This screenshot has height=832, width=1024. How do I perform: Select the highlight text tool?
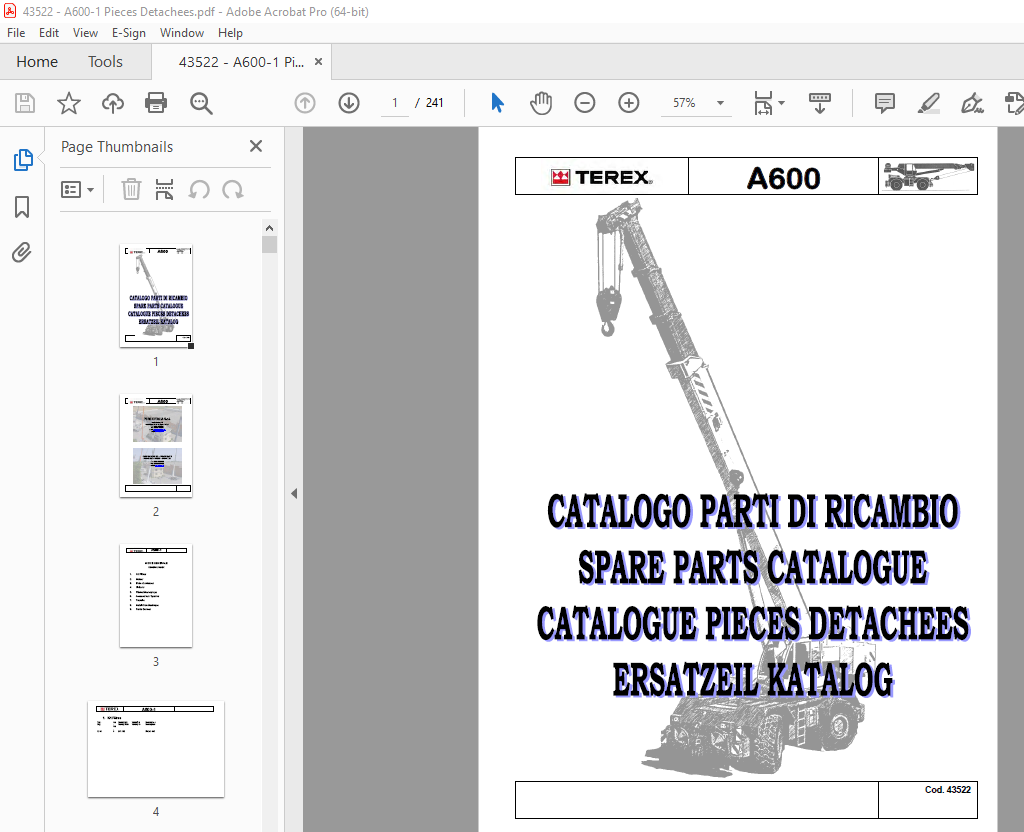[928, 103]
